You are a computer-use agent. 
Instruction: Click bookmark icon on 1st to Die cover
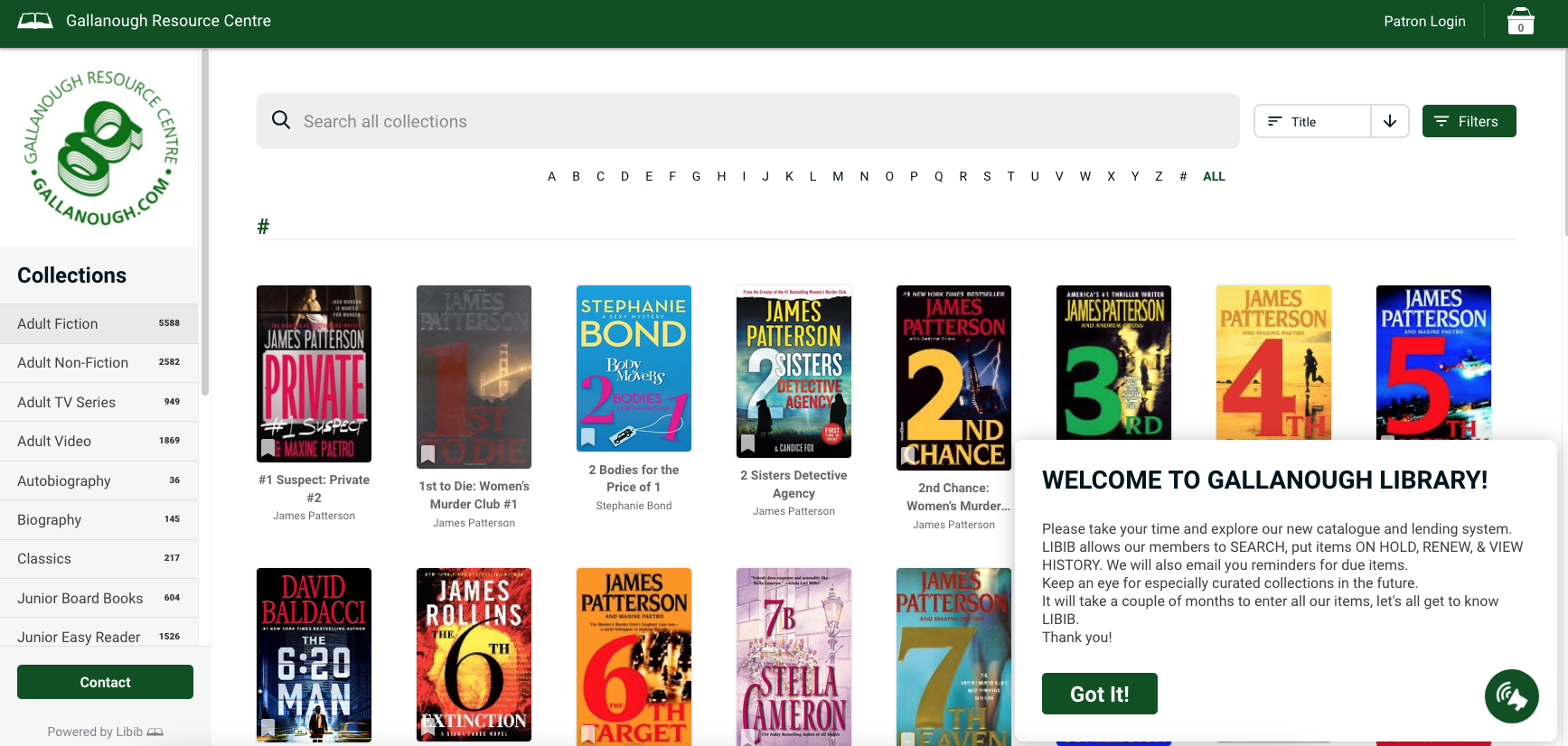pos(428,453)
